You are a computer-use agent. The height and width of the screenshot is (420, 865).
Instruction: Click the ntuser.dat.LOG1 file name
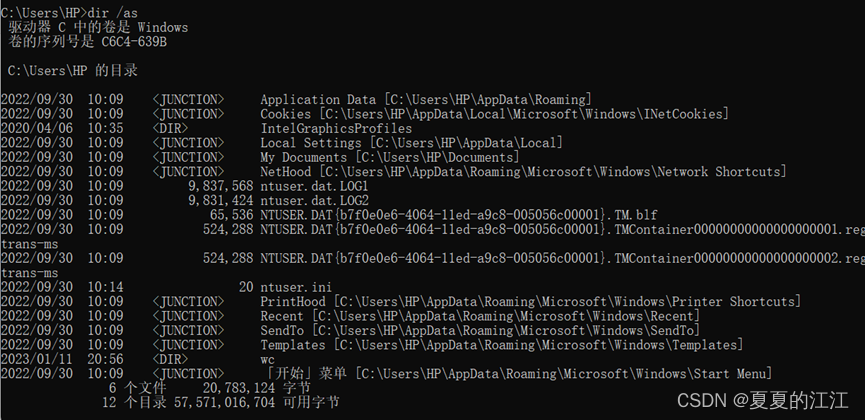(x=314, y=187)
